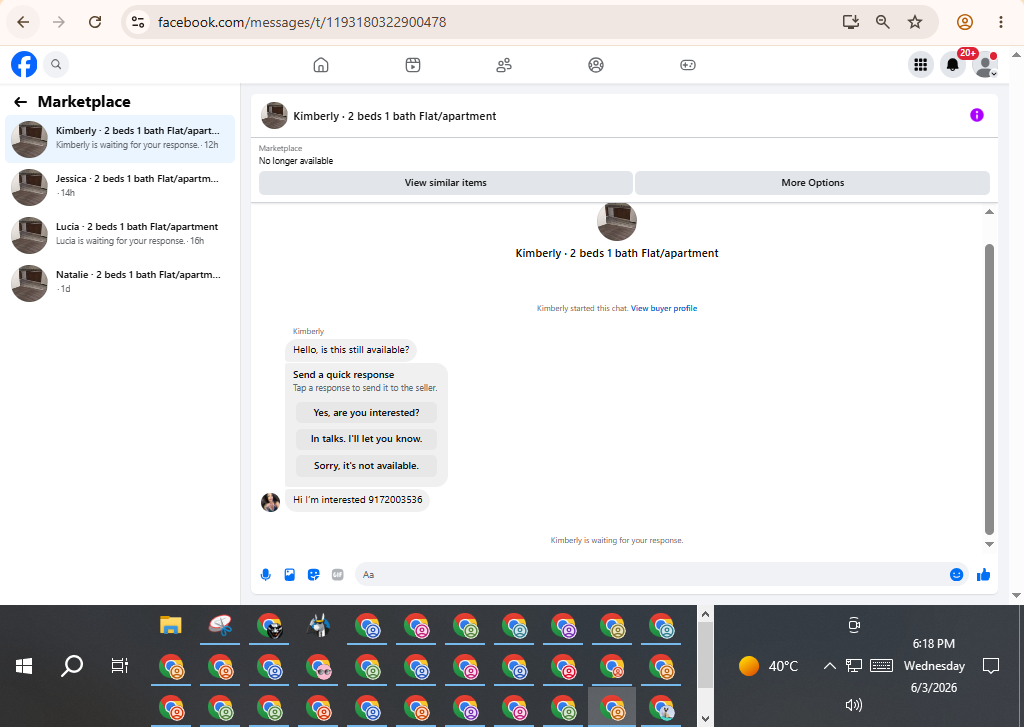Click the message input field

(x=653, y=575)
